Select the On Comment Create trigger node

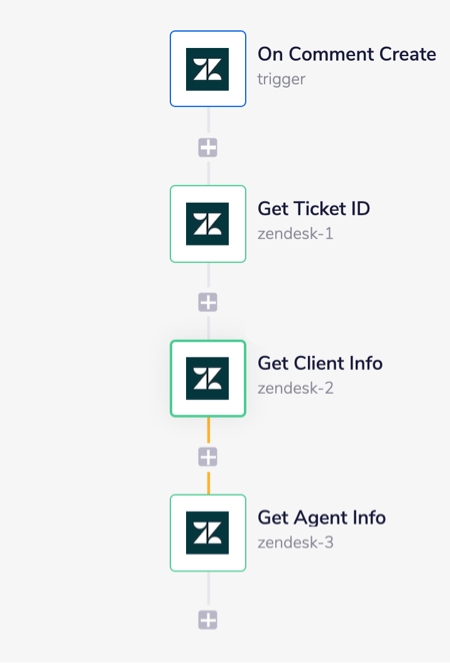tap(208, 68)
